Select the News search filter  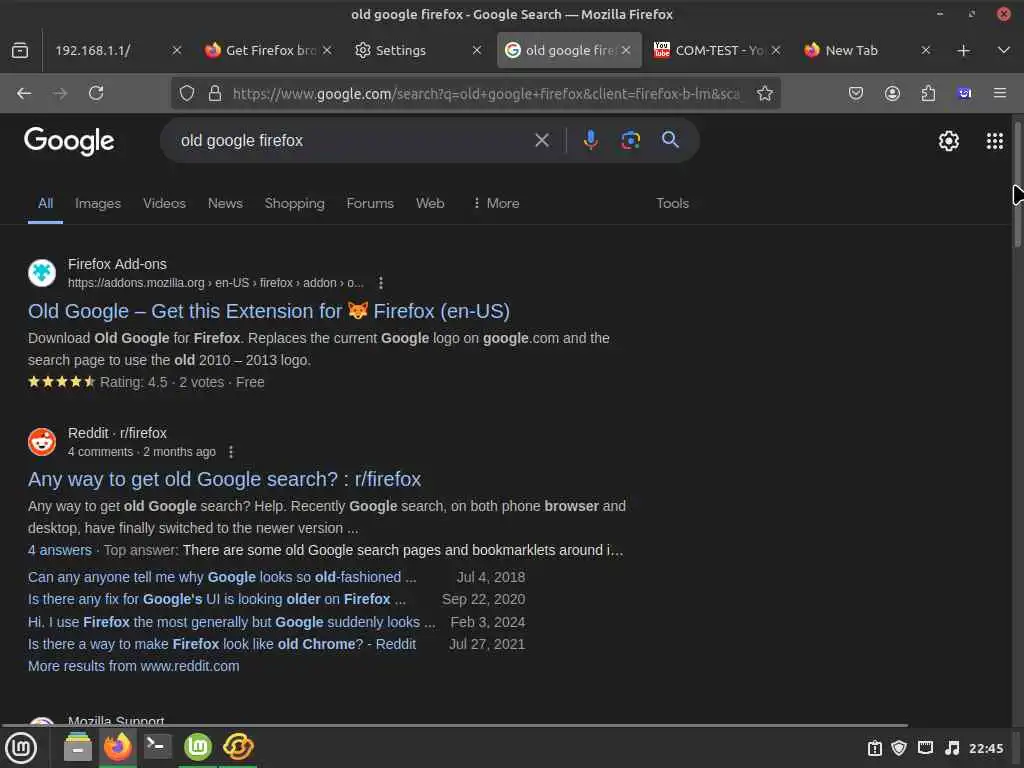pyautogui.click(x=225, y=203)
